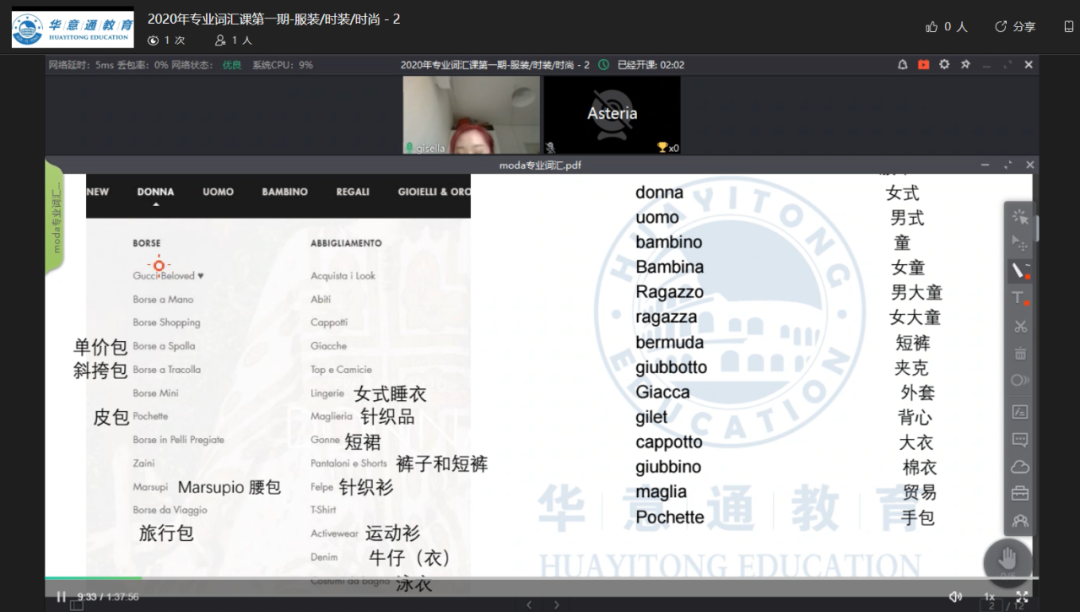
Task: Open the classroom settings gear
Action: [944, 64]
